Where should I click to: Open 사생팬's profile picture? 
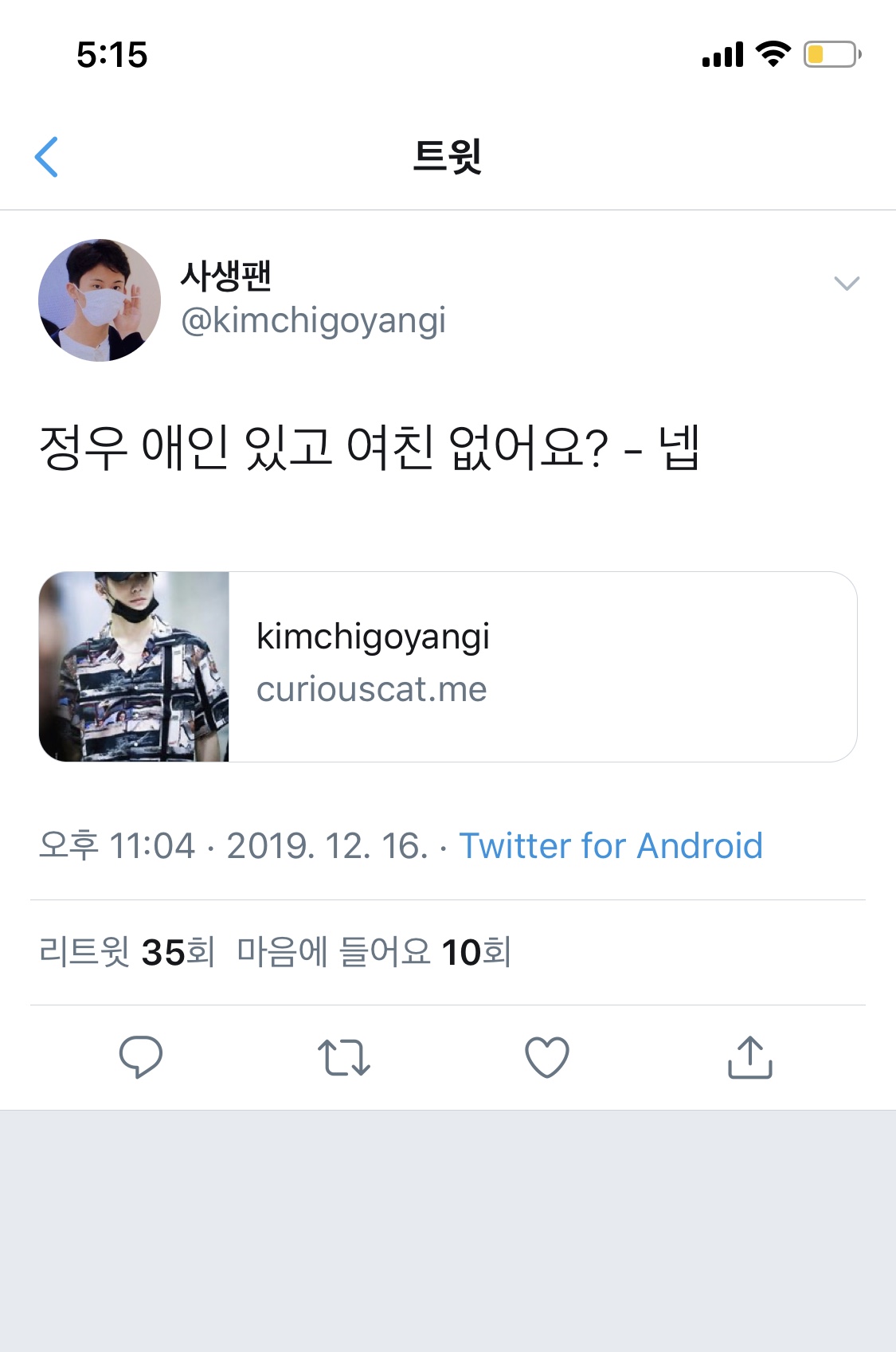pyautogui.click(x=99, y=301)
